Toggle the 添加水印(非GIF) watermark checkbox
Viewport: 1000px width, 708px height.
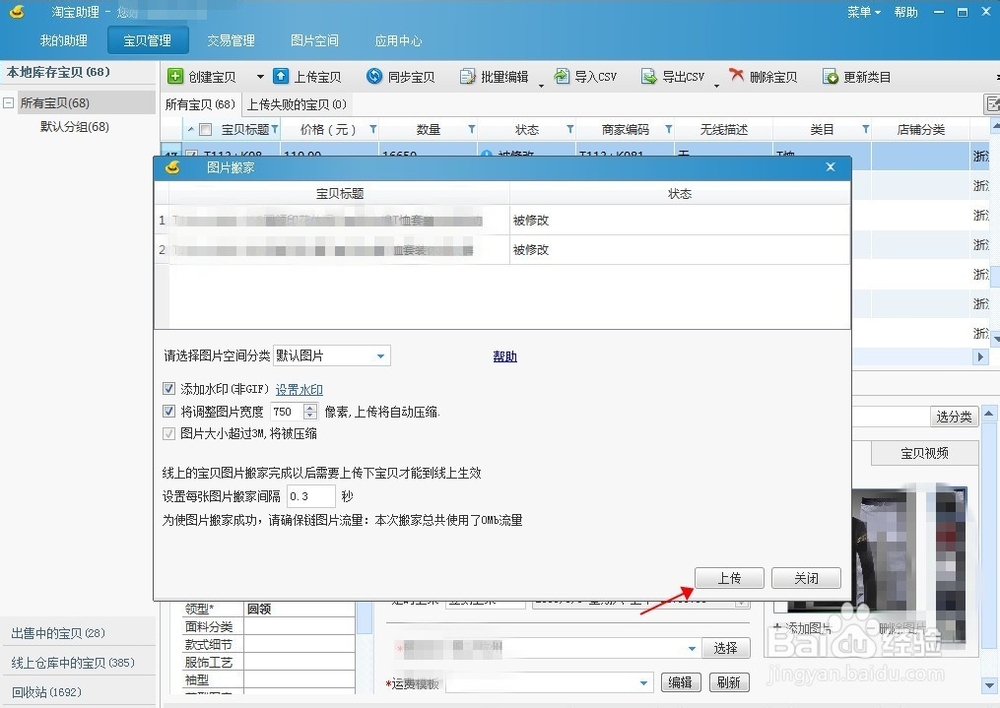(170, 389)
